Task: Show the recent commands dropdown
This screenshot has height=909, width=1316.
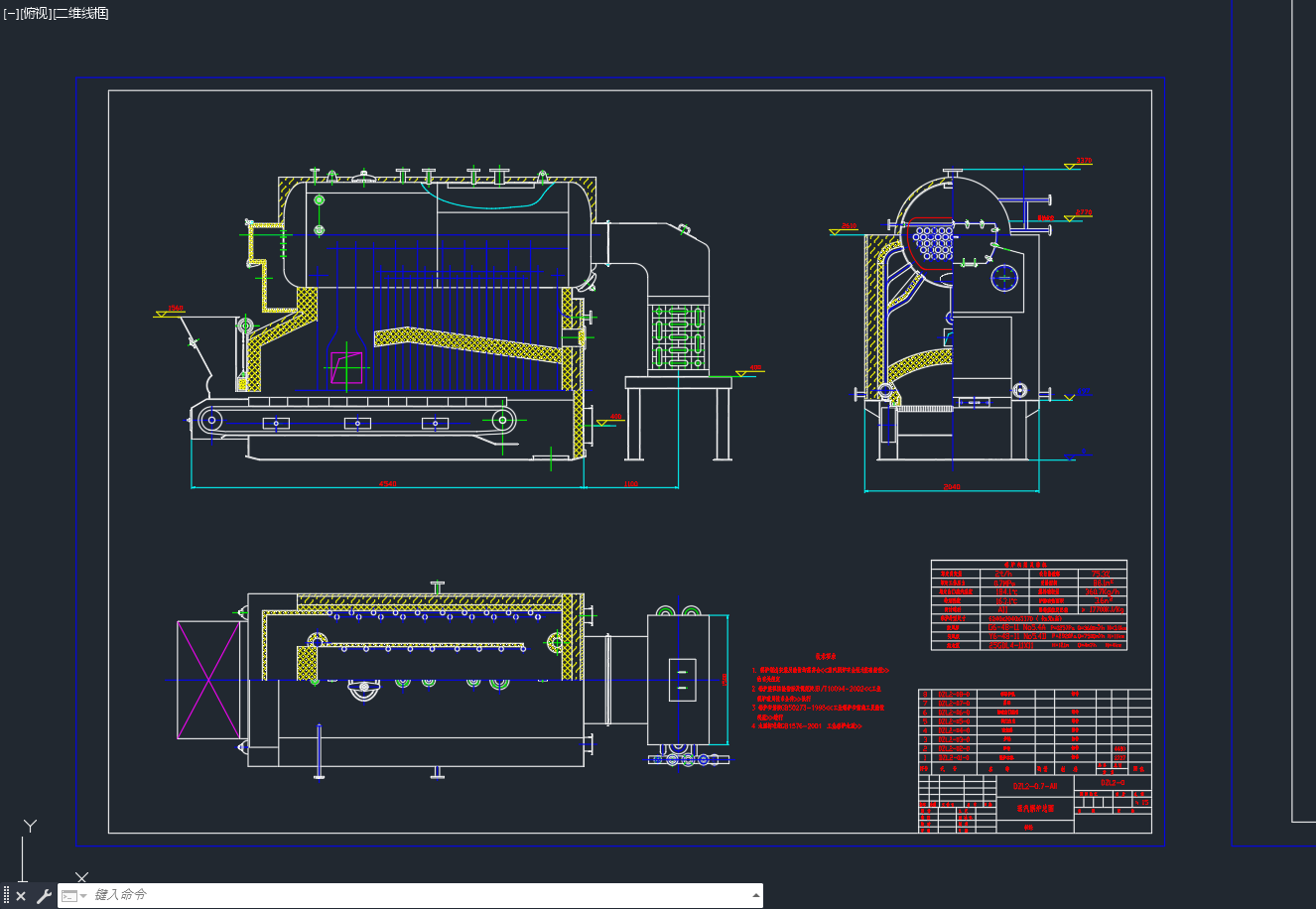Action: [x=72, y=896]
